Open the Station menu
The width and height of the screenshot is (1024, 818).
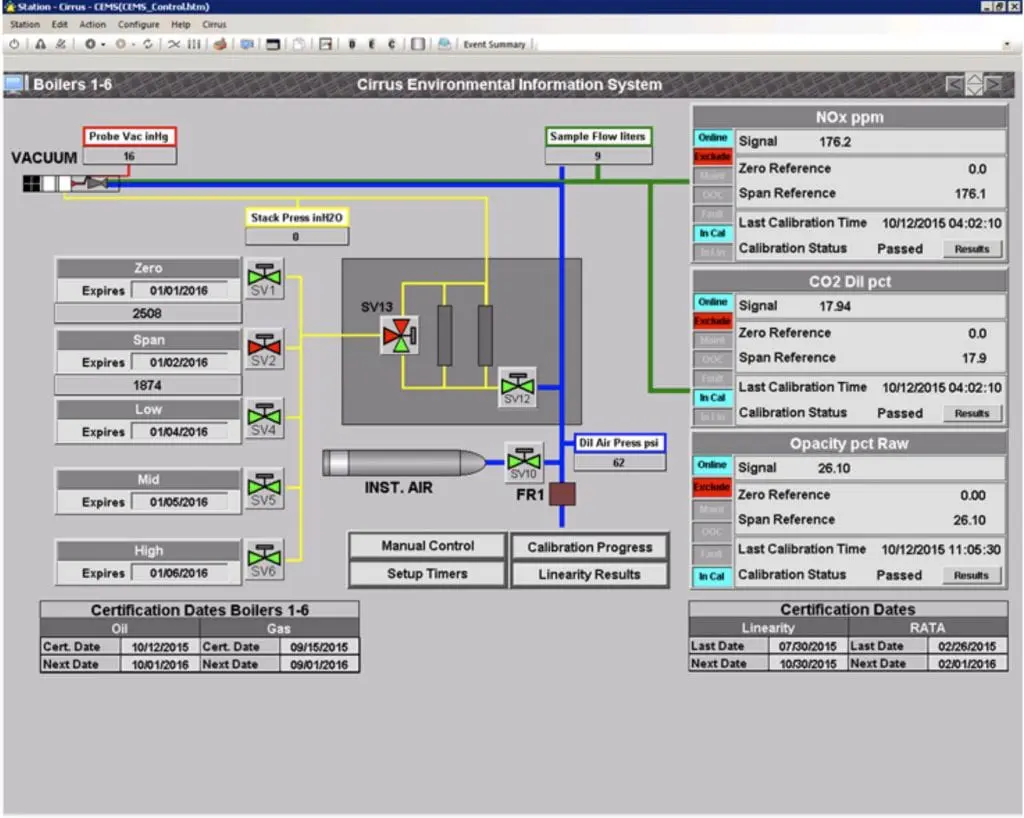click(x=24, y=23)
